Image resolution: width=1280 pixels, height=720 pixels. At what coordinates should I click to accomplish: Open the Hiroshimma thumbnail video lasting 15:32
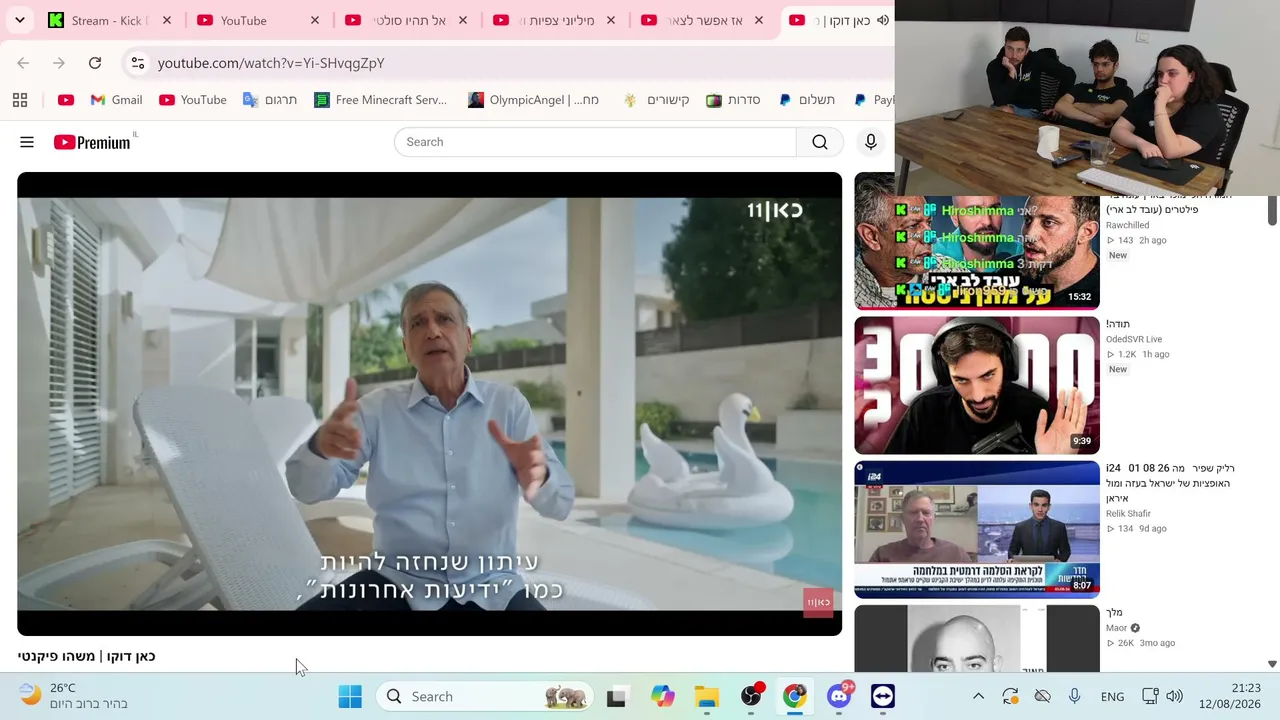point(976,252)
